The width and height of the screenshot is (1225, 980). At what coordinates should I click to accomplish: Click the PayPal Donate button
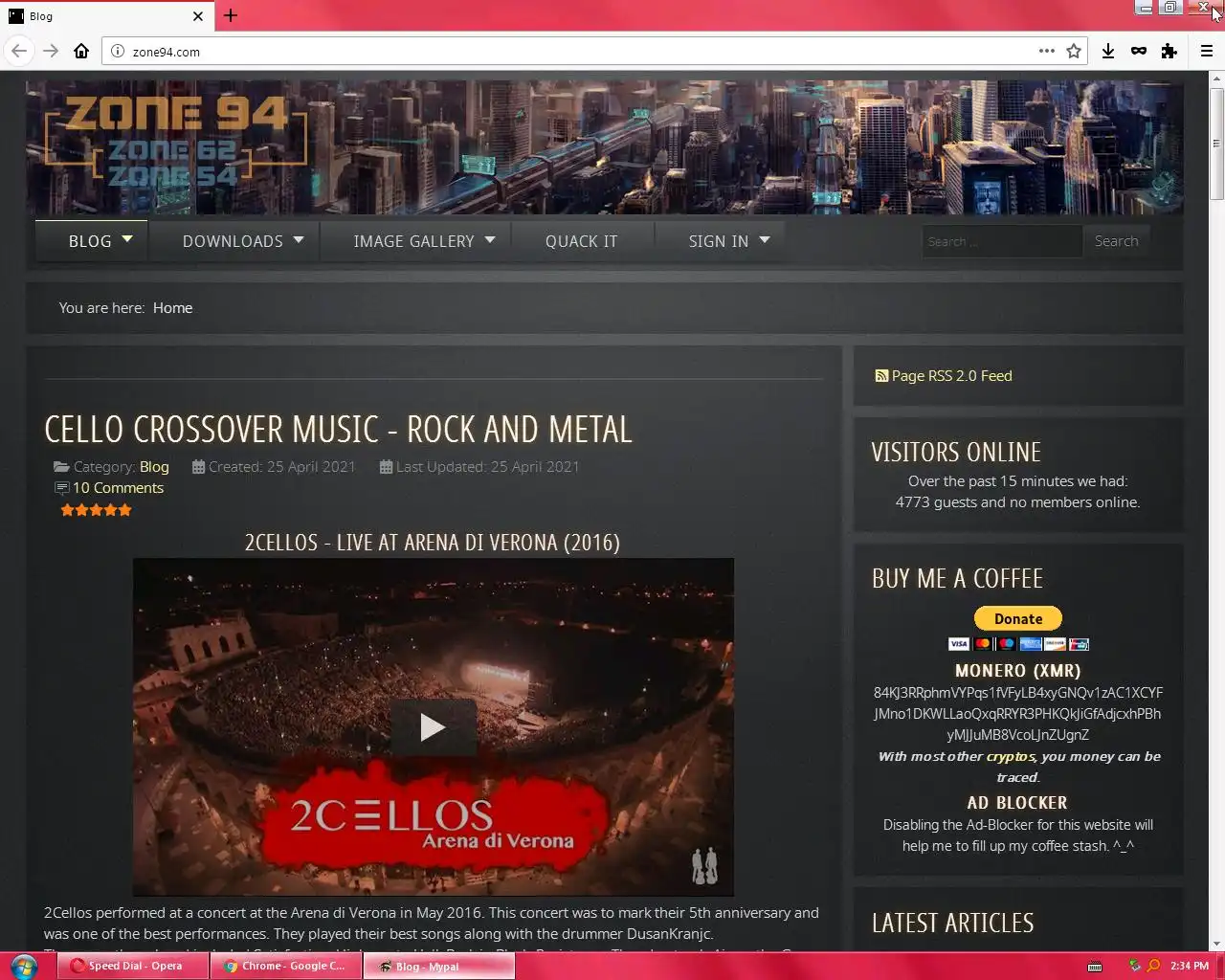tap(1018, 618)
